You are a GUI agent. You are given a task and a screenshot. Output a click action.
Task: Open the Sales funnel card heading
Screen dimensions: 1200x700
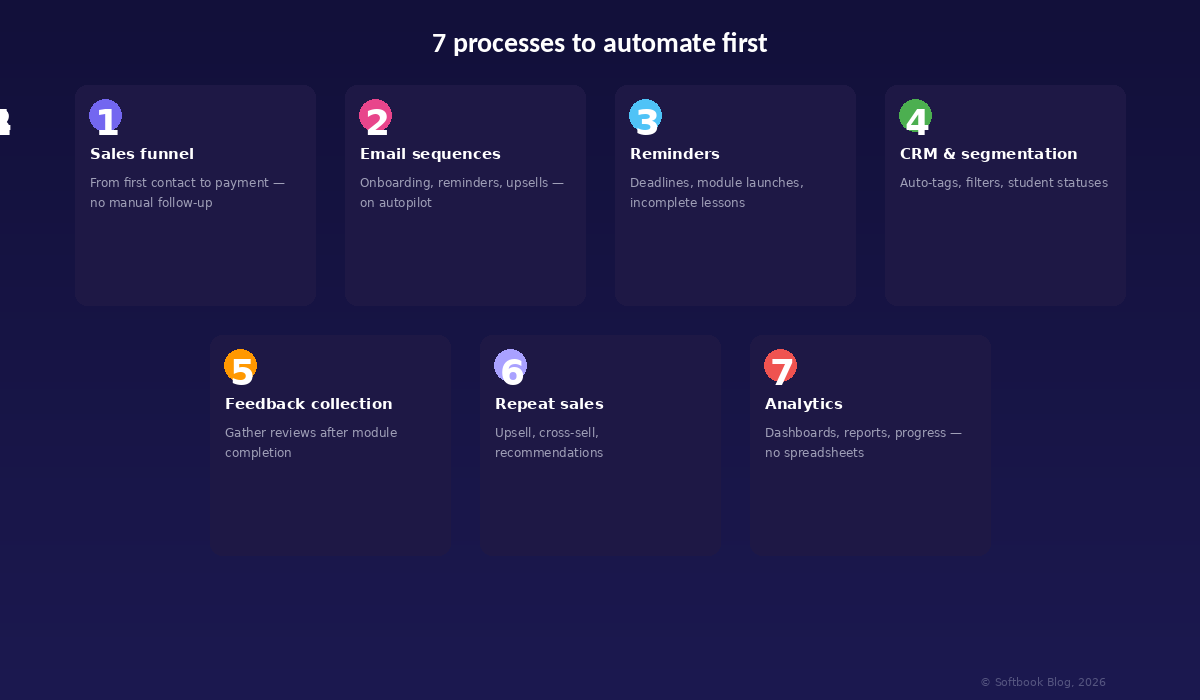coord(142,154)
